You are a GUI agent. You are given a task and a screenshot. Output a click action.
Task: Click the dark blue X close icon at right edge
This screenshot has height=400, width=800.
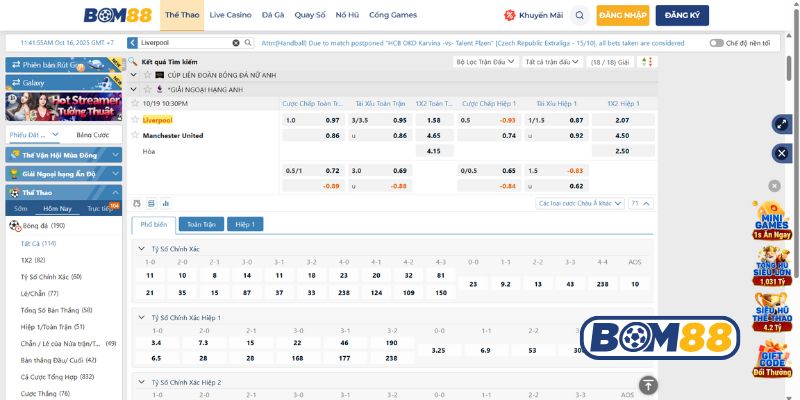tap(782, 153)
